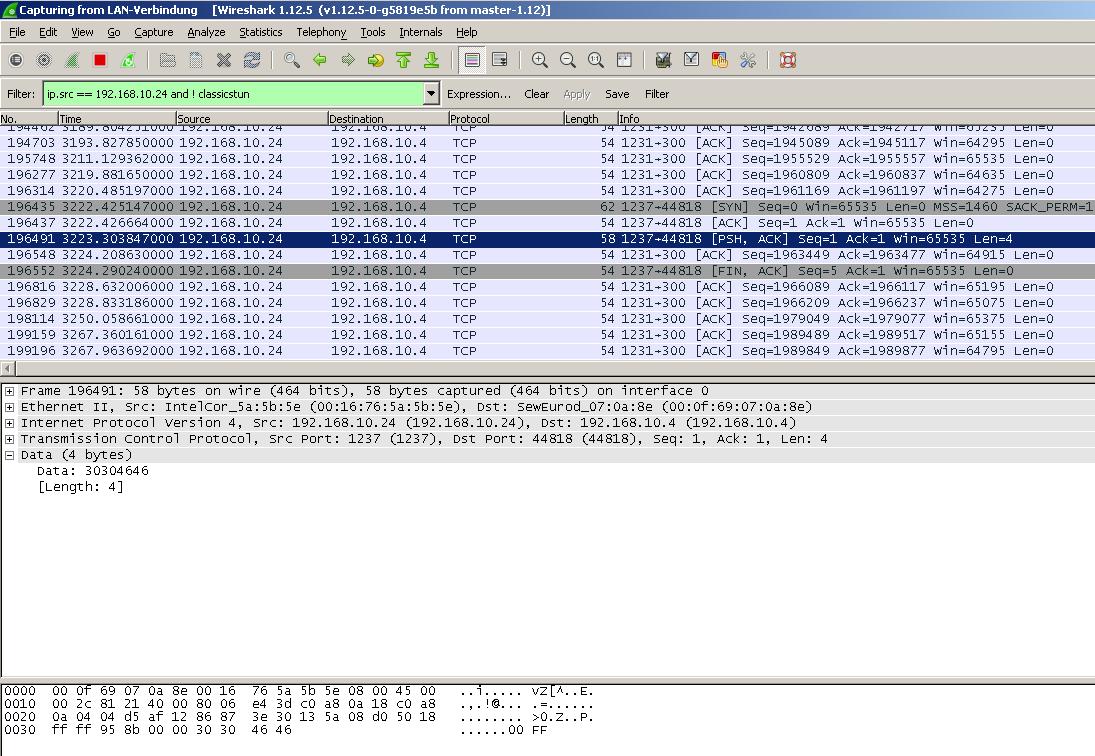This screenshot has height=756, width=1095.
Task: Click the display filter input field
Action: (x=233, y=94)
